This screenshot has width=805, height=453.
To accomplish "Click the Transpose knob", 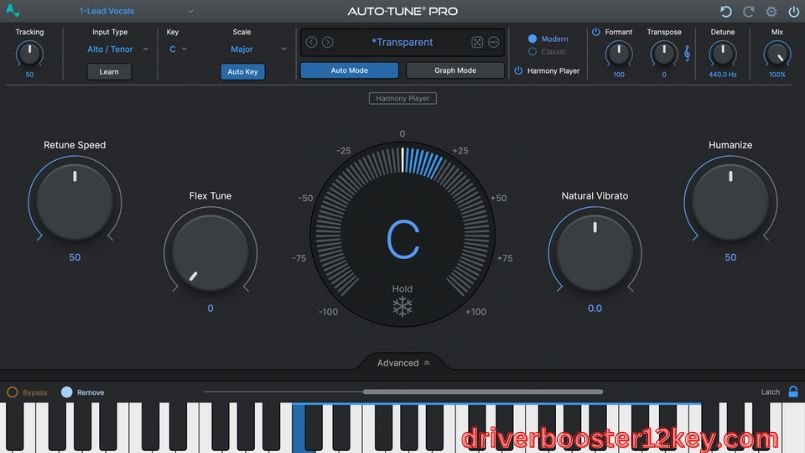I will pos(663,54).
